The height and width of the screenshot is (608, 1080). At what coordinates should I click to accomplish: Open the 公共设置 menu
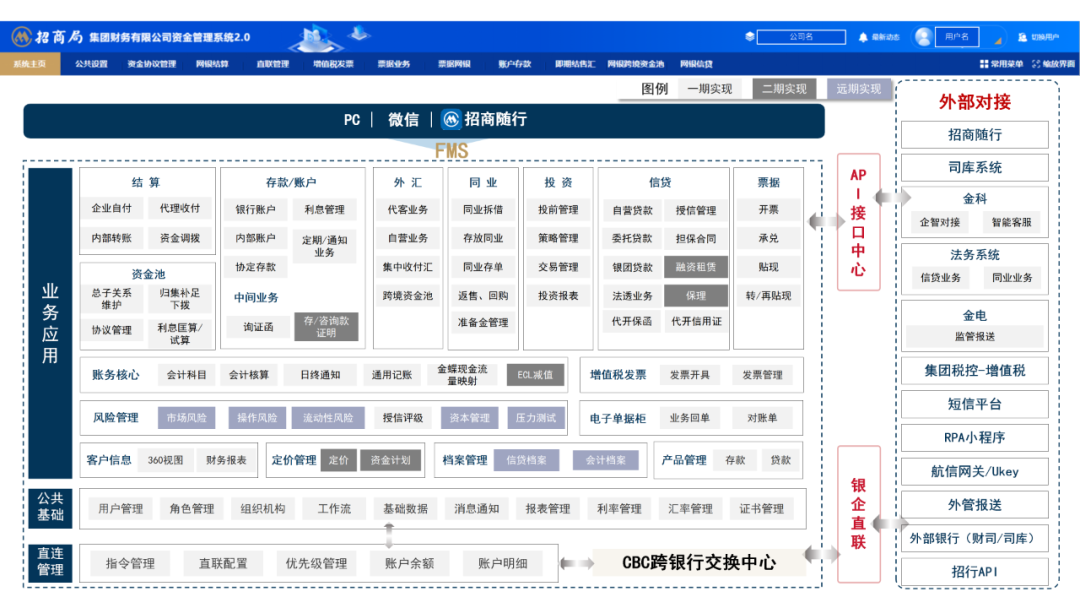click(91, 64)
